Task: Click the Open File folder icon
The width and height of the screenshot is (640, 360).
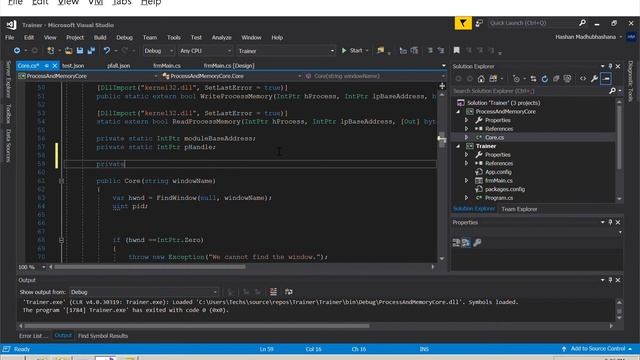Action: [x=69, y=51]
